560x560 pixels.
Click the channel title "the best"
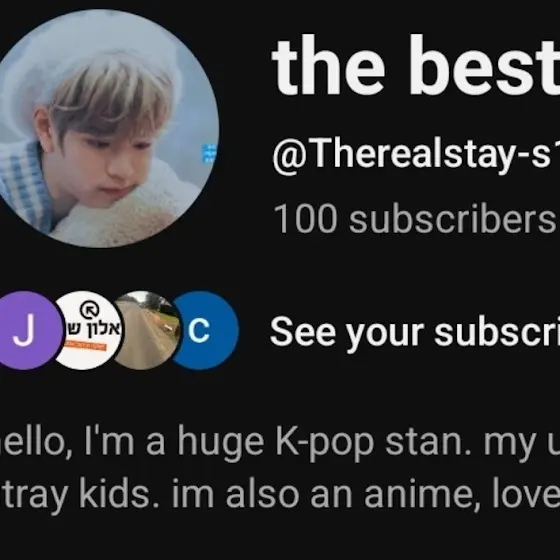(415, 65)
